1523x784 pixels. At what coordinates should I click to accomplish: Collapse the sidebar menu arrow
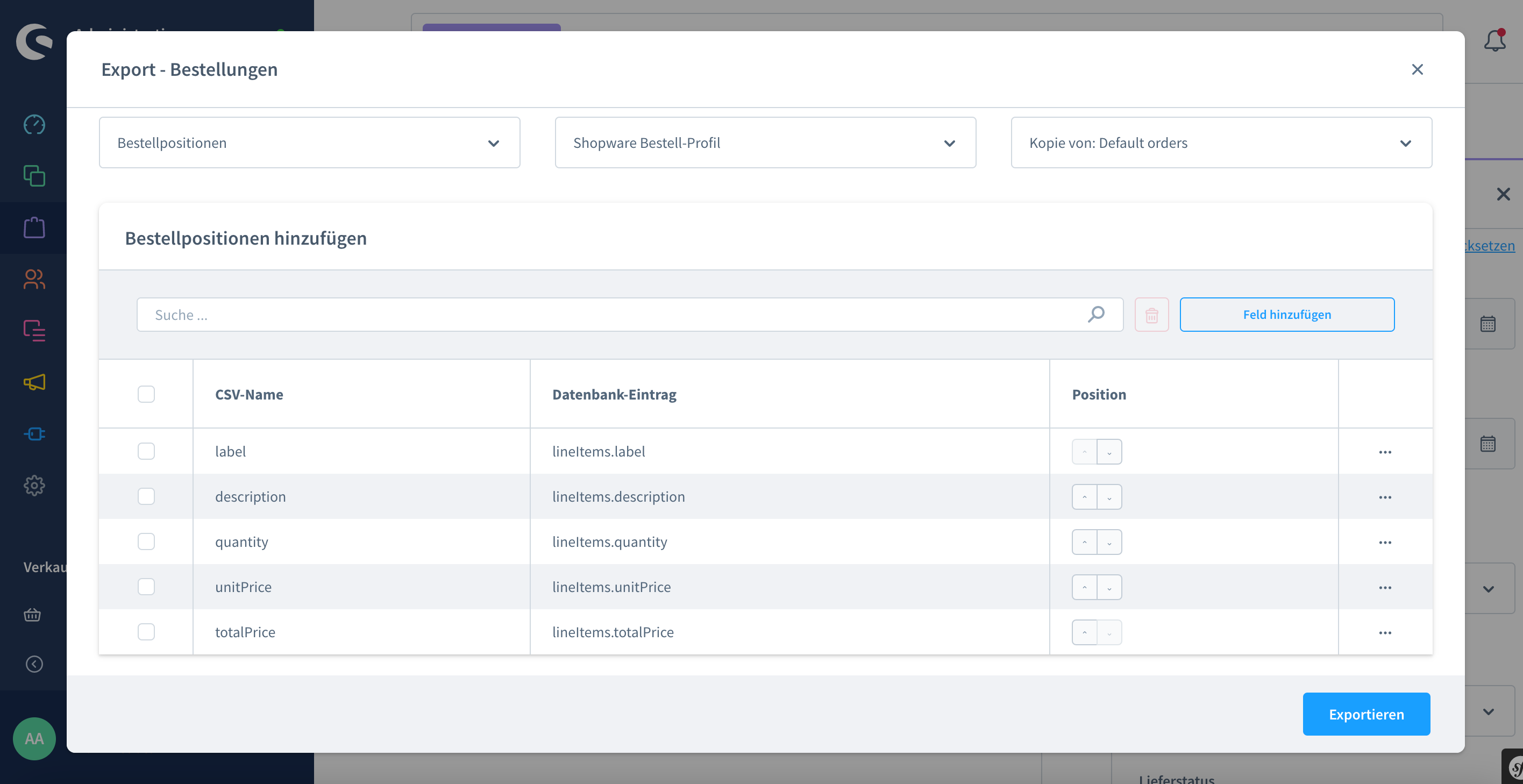click(34, 664)
